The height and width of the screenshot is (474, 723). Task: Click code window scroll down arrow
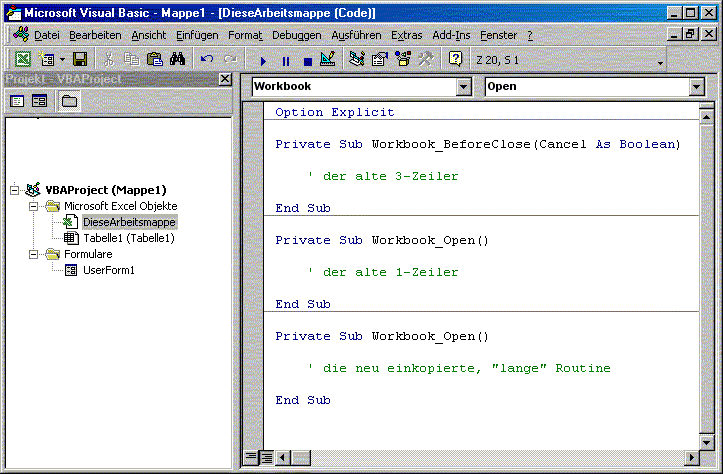tap(706, 443)
